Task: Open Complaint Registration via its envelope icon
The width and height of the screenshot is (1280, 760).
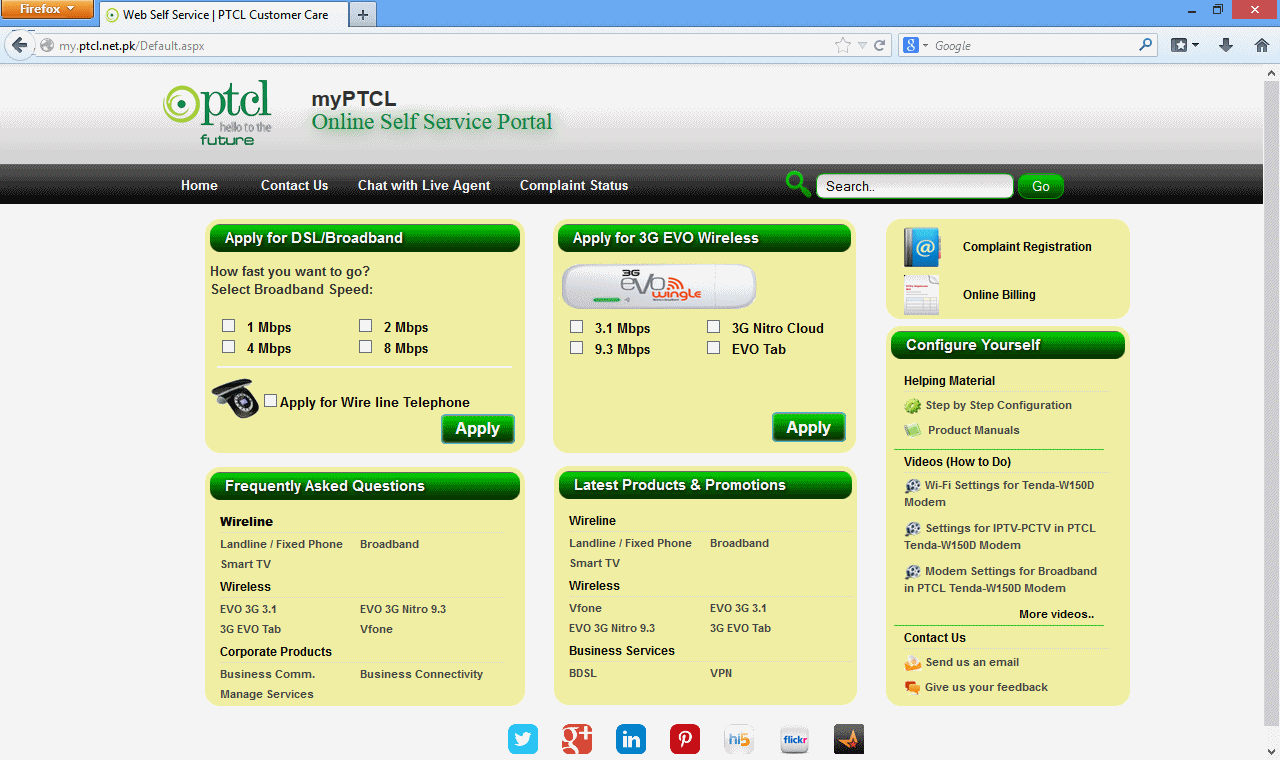Action: tap(921, 247)
